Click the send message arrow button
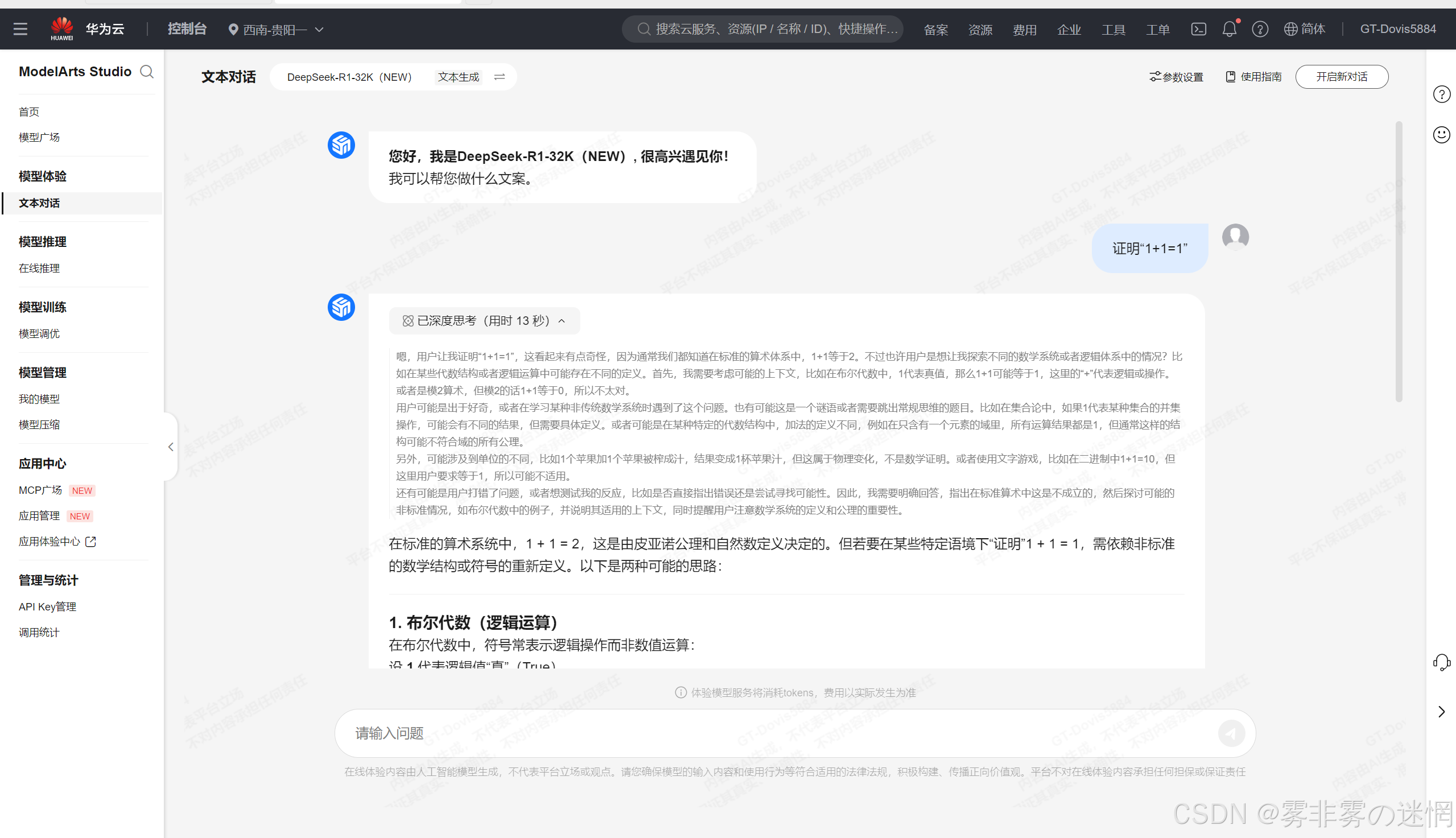 1231,733
